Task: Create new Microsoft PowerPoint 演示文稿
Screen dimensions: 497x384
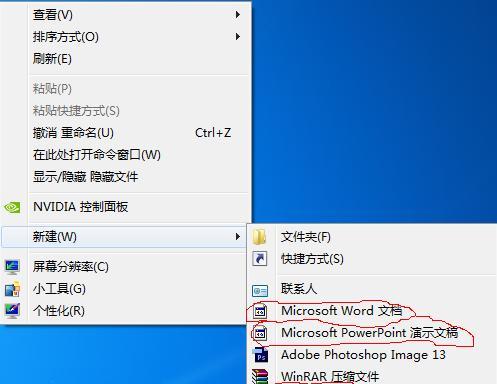Action: (x=372, y=333)
